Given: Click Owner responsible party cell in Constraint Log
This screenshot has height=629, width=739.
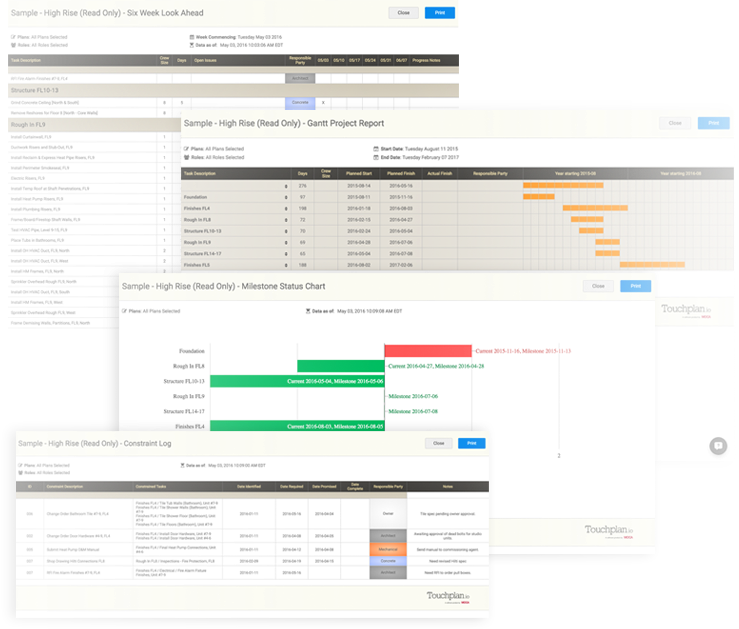Looking at the screenshot, I should click(x=388, y=514).
